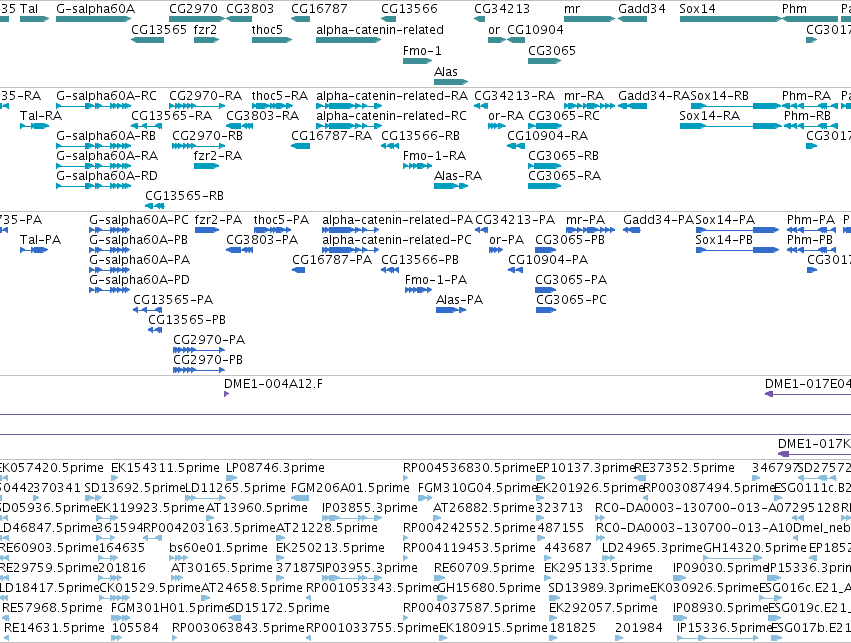Screen dimensions: 851x643
Task: Select the Sox14 gene label
Action: pyautogui.click(x=697, y=9)
